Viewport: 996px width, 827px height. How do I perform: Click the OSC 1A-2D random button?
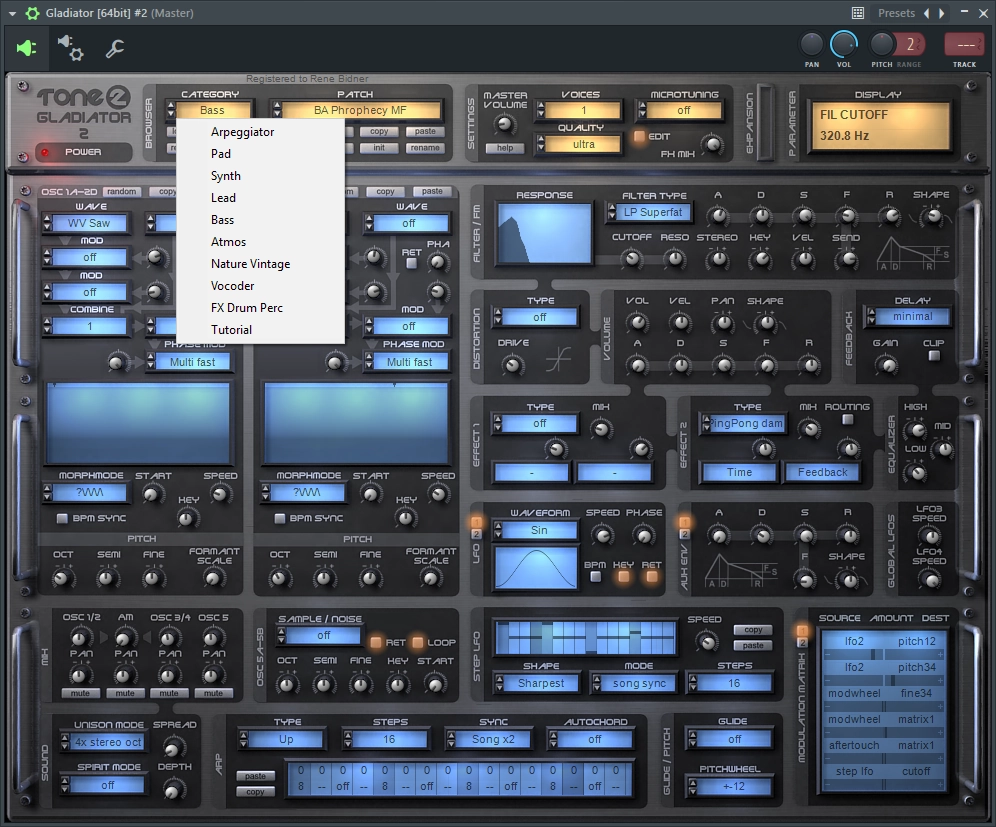click(121, 191)
